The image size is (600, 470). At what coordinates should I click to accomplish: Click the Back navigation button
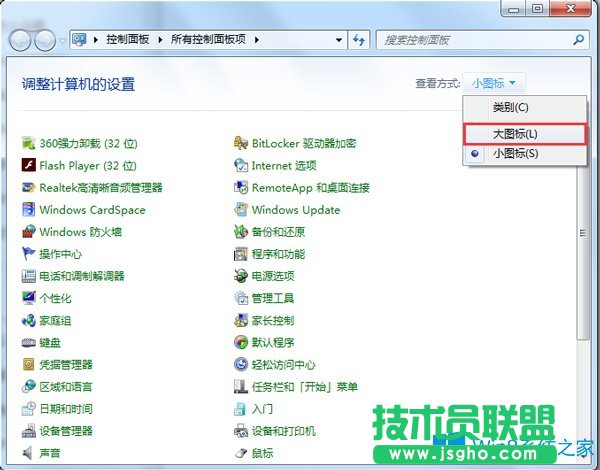(x=20, y=40)
